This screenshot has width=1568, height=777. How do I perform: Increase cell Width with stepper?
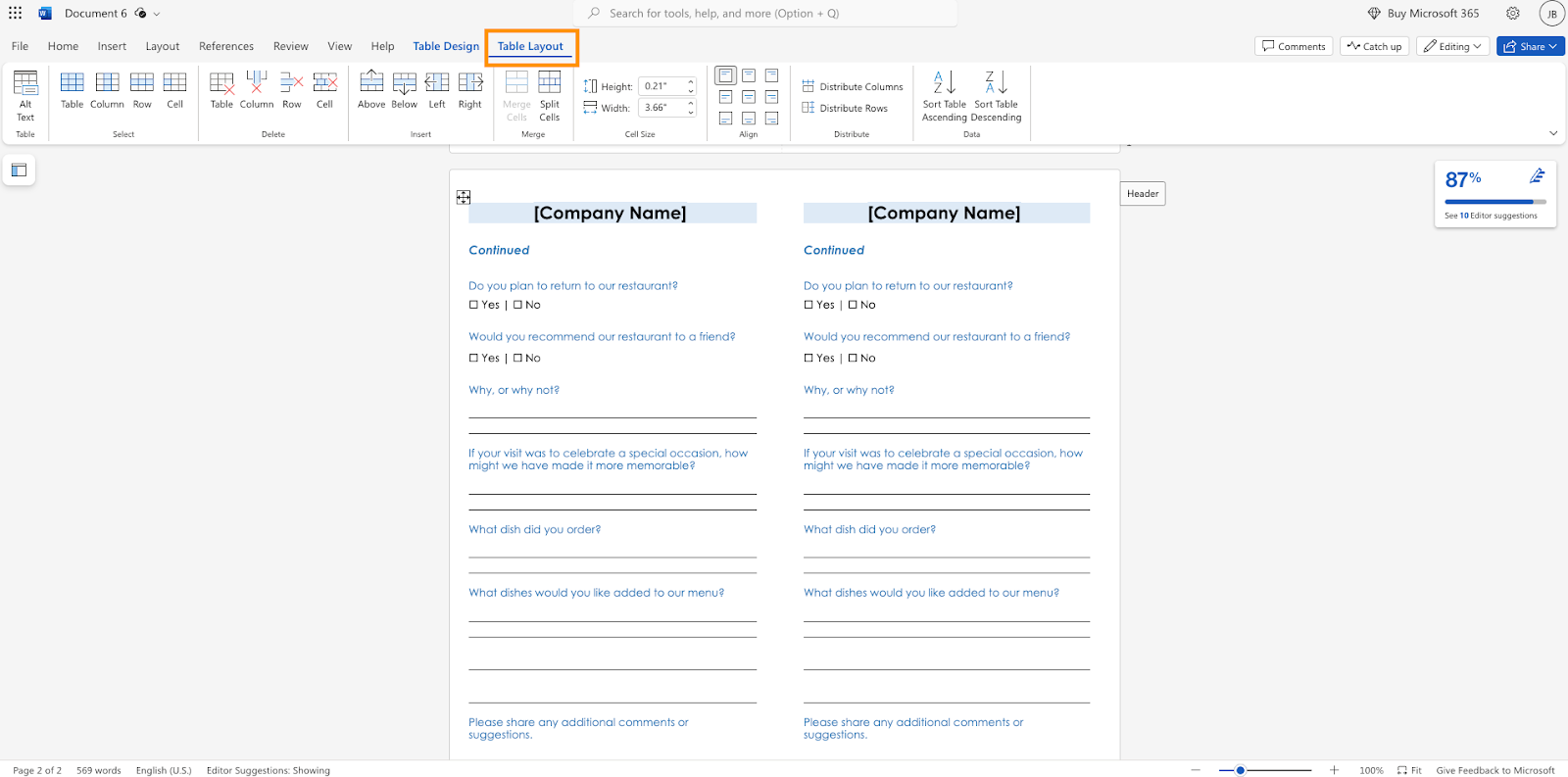(691, 104)
